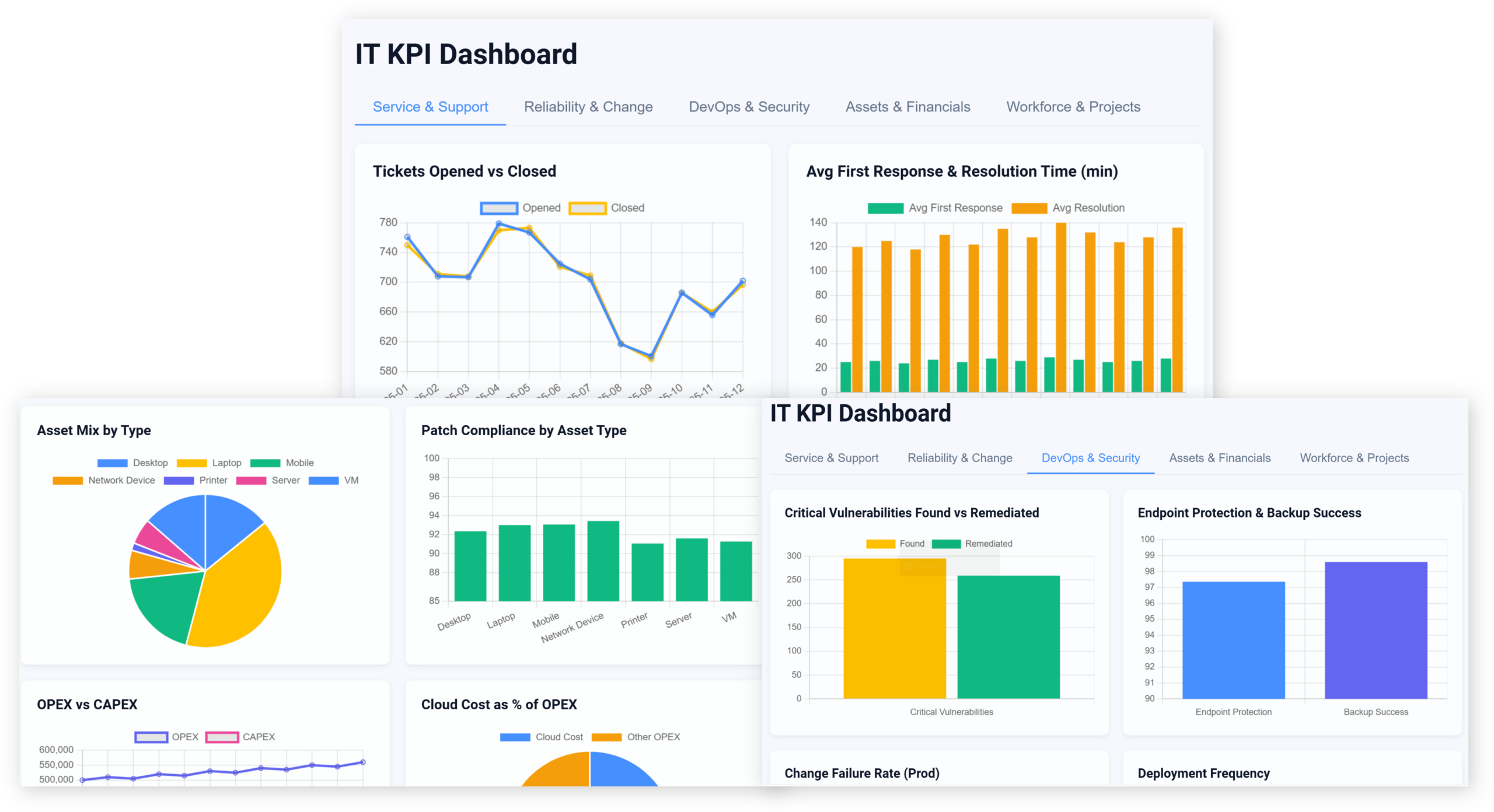This screenshot has width=1494, height=812.
Task: Click the Network Device bar in Patch Compliance
Action: click(603, 561)
